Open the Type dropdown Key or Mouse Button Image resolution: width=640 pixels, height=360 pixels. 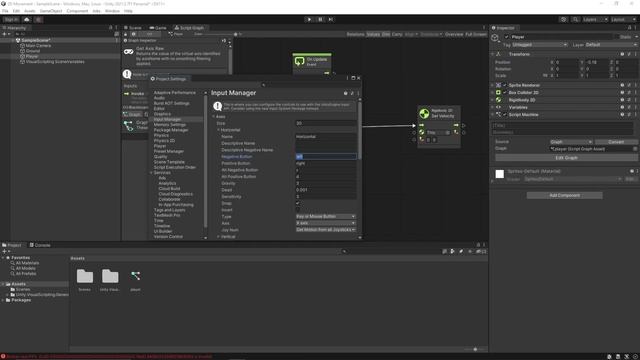pyautogui.click(x=326, y=216)
